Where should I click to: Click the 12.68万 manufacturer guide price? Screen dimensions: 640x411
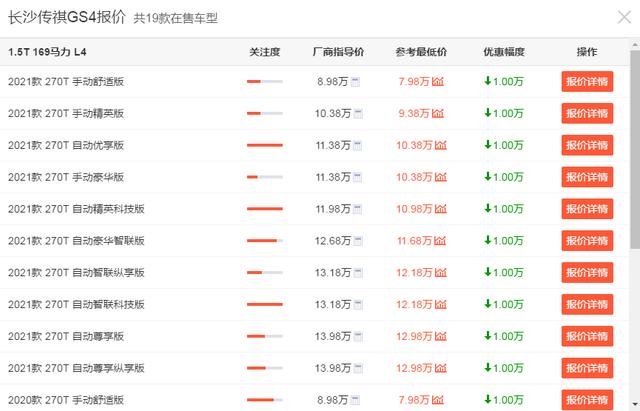click(333, 241)
